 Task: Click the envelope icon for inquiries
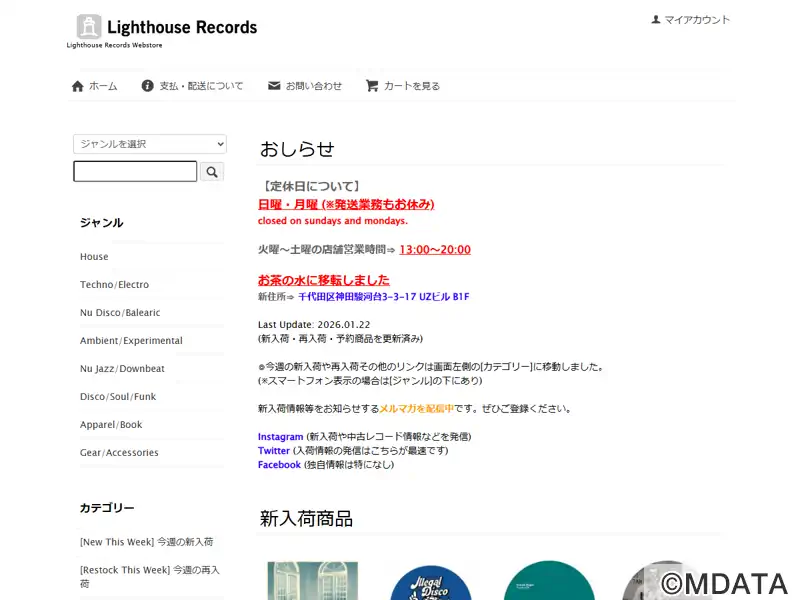click(x=274, y=86)
